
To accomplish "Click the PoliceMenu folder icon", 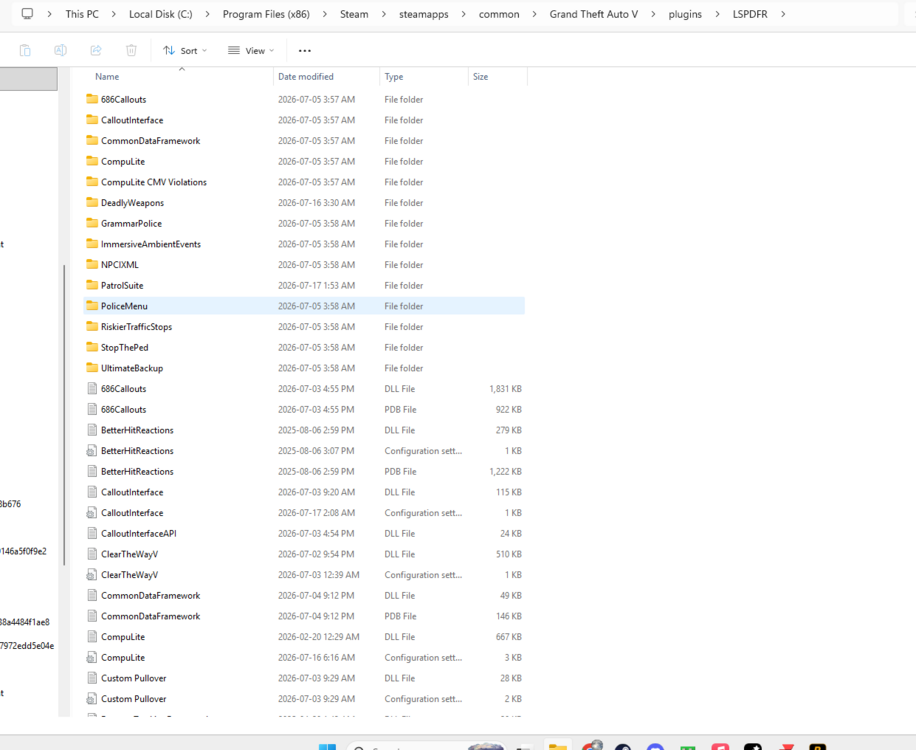I will point(92,305).
